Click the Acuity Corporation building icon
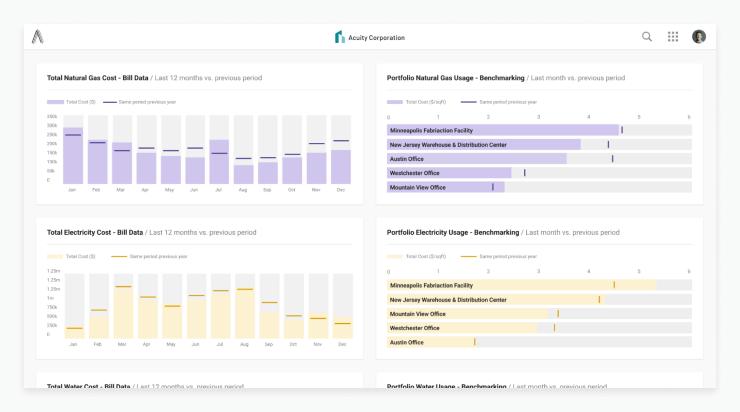 click(339, 37)
